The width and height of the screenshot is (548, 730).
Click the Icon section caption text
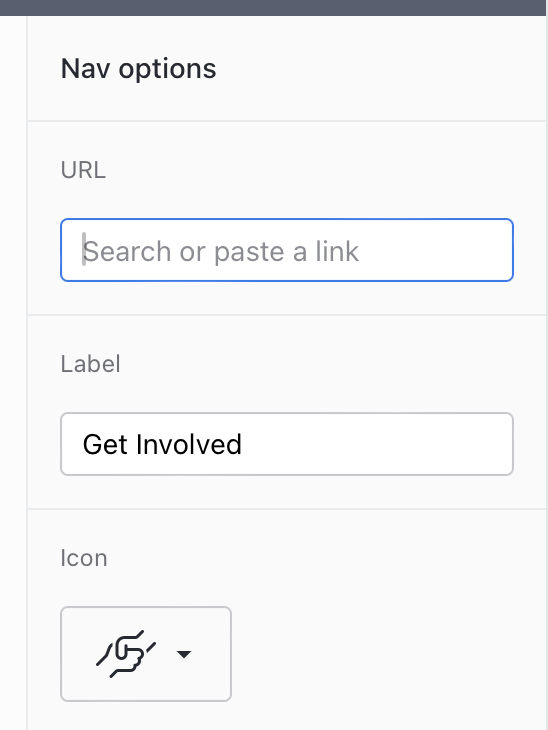coord(84,558)
